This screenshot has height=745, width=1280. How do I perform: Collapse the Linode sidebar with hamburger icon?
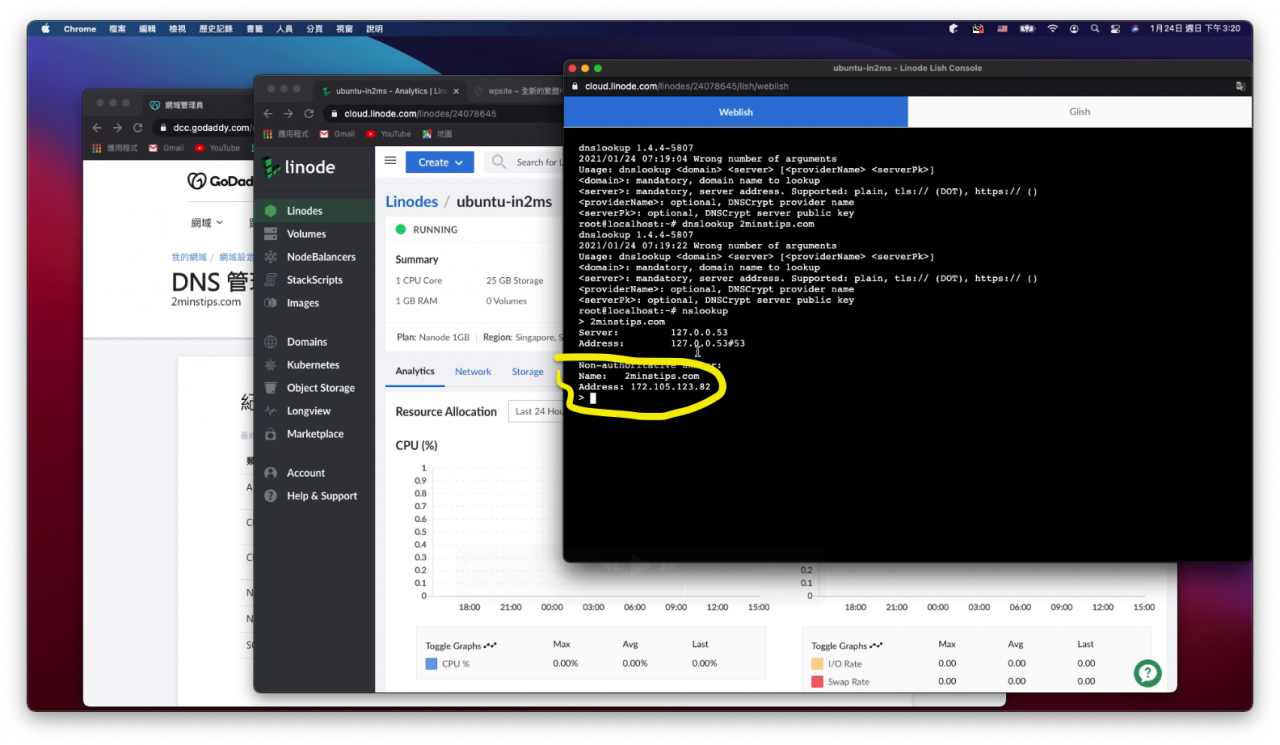(391, 161)
